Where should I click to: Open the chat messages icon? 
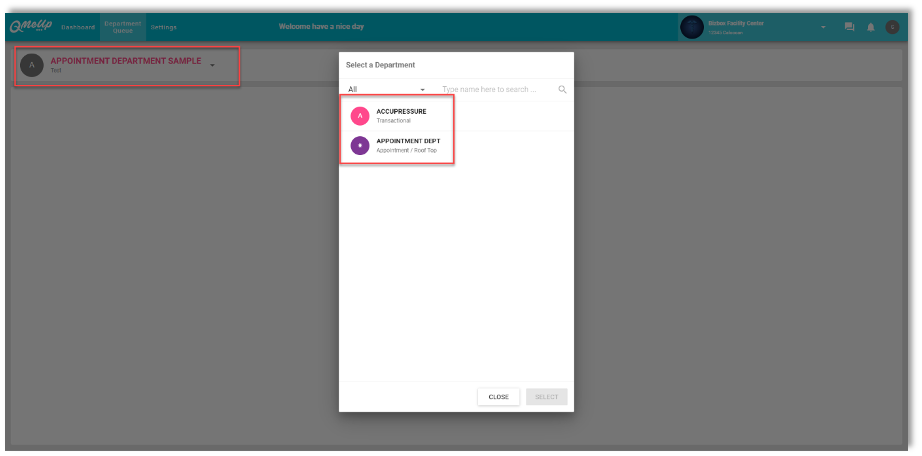point(849,27)
